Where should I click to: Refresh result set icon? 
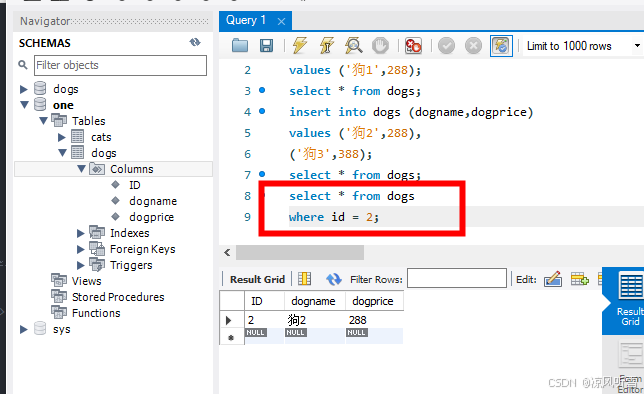(334, 279)
